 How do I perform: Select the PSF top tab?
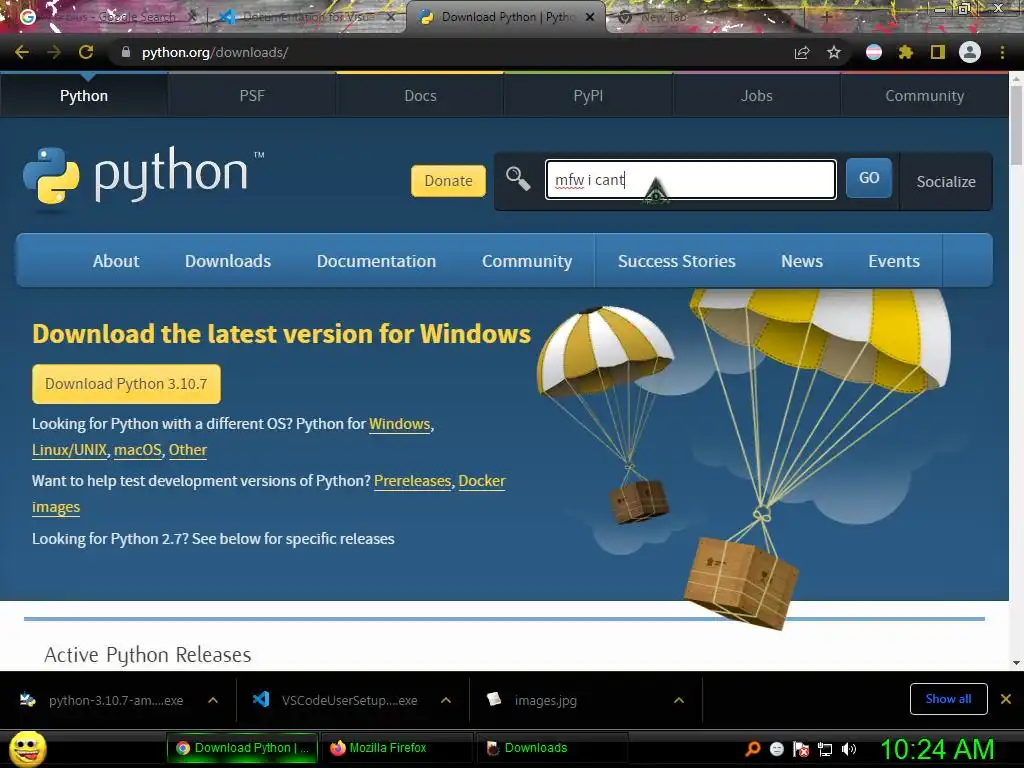click(x=252, y=95)
